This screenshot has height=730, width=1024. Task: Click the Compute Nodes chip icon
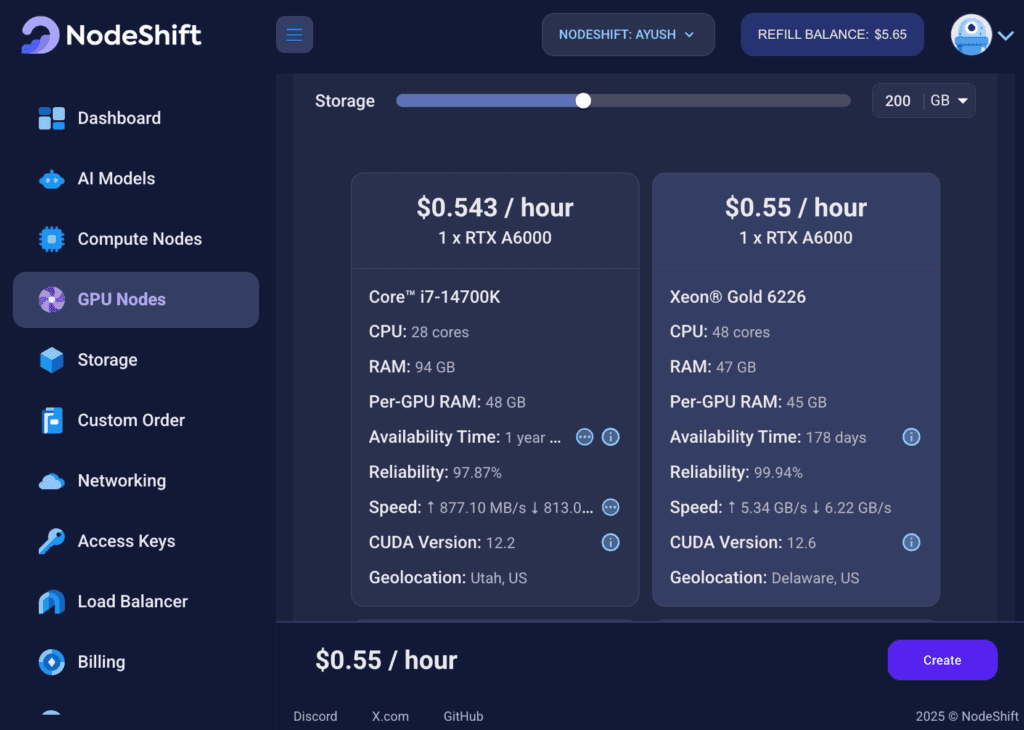pos(52,239)
